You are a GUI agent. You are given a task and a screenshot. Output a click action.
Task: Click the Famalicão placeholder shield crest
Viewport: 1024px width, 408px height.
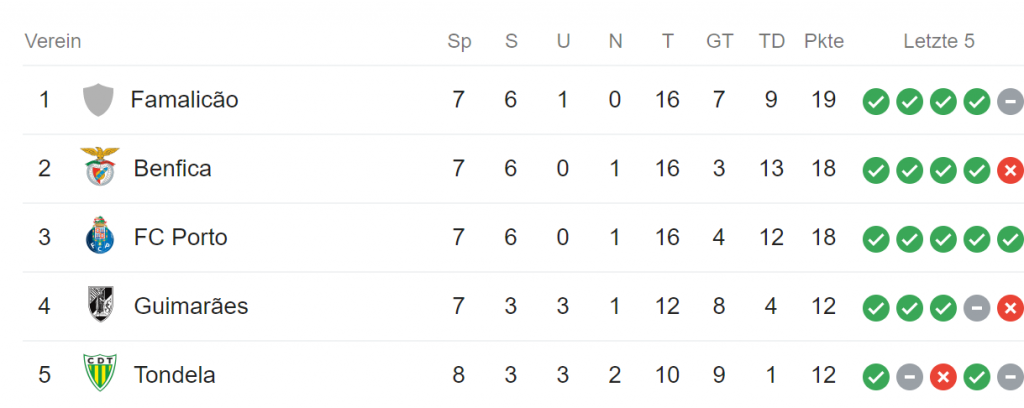(x=98, y=100)
